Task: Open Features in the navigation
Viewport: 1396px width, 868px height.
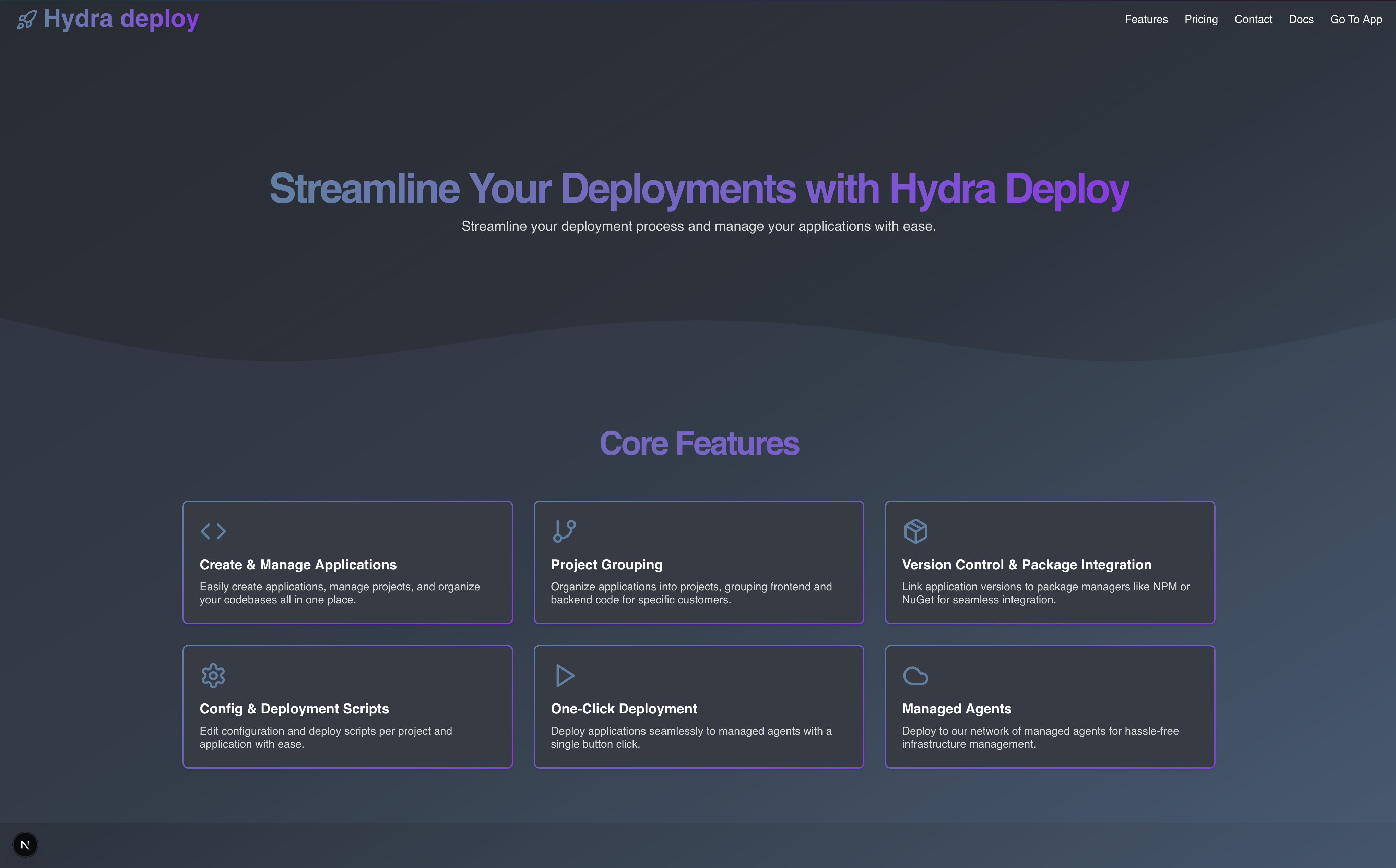Action: (x=1146, y=20)
